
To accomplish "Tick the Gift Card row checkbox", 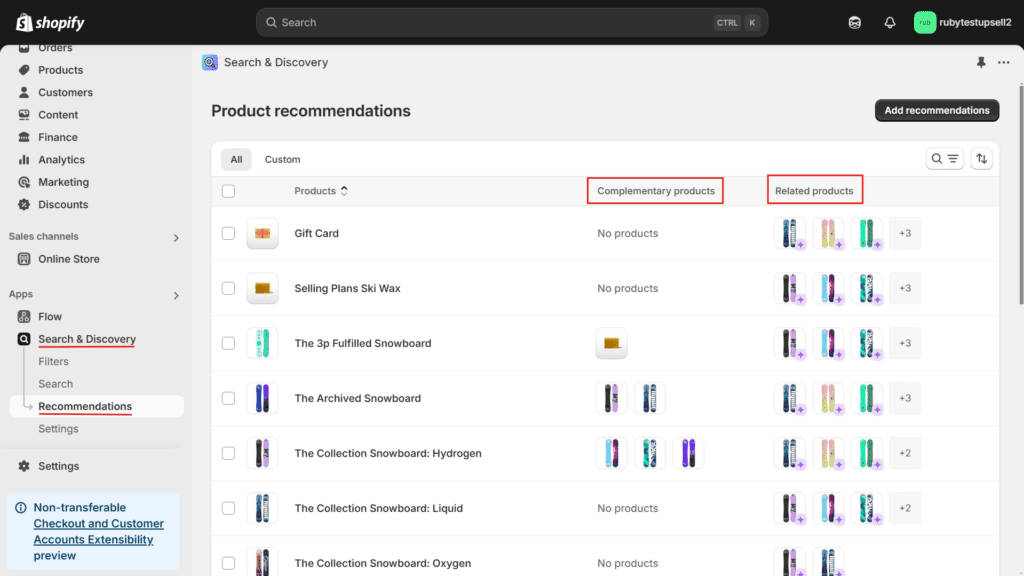I will pos(228,233).
